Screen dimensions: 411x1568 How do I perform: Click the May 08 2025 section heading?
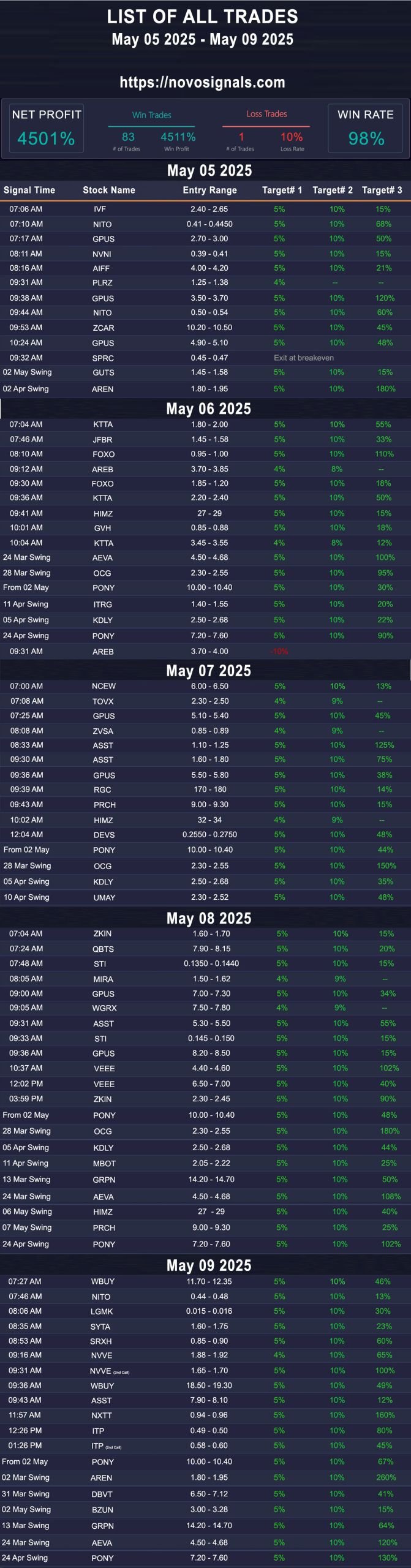(209, 918)
